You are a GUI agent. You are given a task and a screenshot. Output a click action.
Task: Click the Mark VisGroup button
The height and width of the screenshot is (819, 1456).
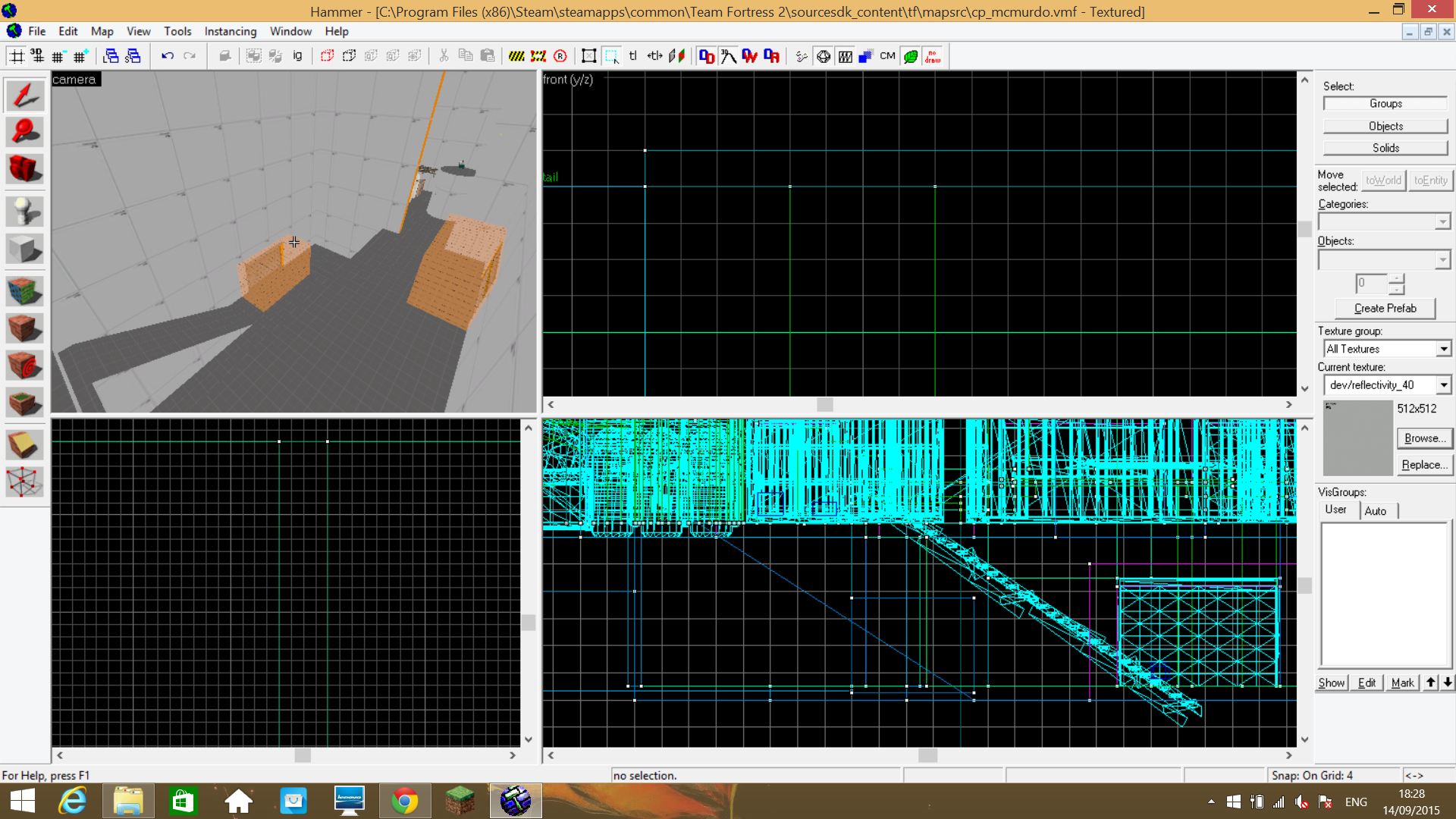click(x=1402, y=682)
